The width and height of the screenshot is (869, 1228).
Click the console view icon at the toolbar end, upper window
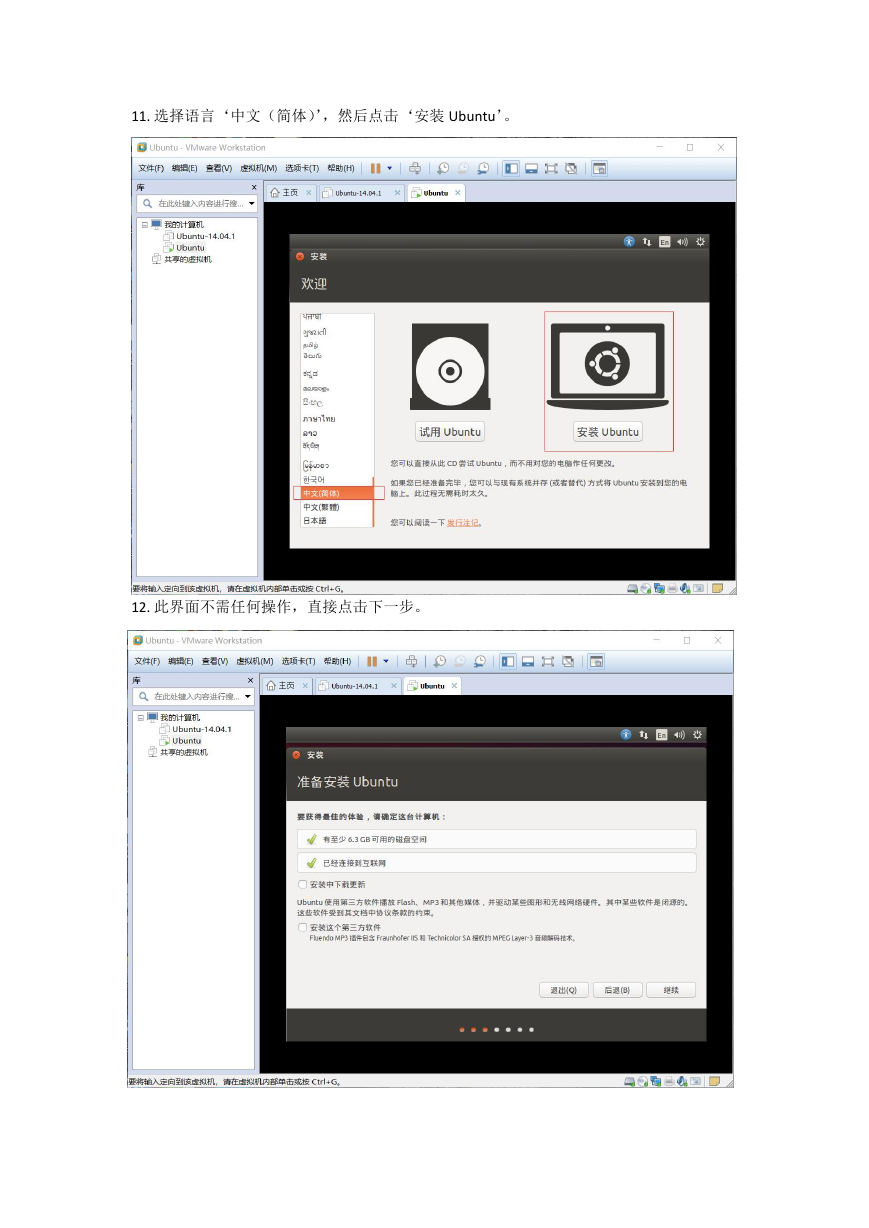tap(599, 168)
